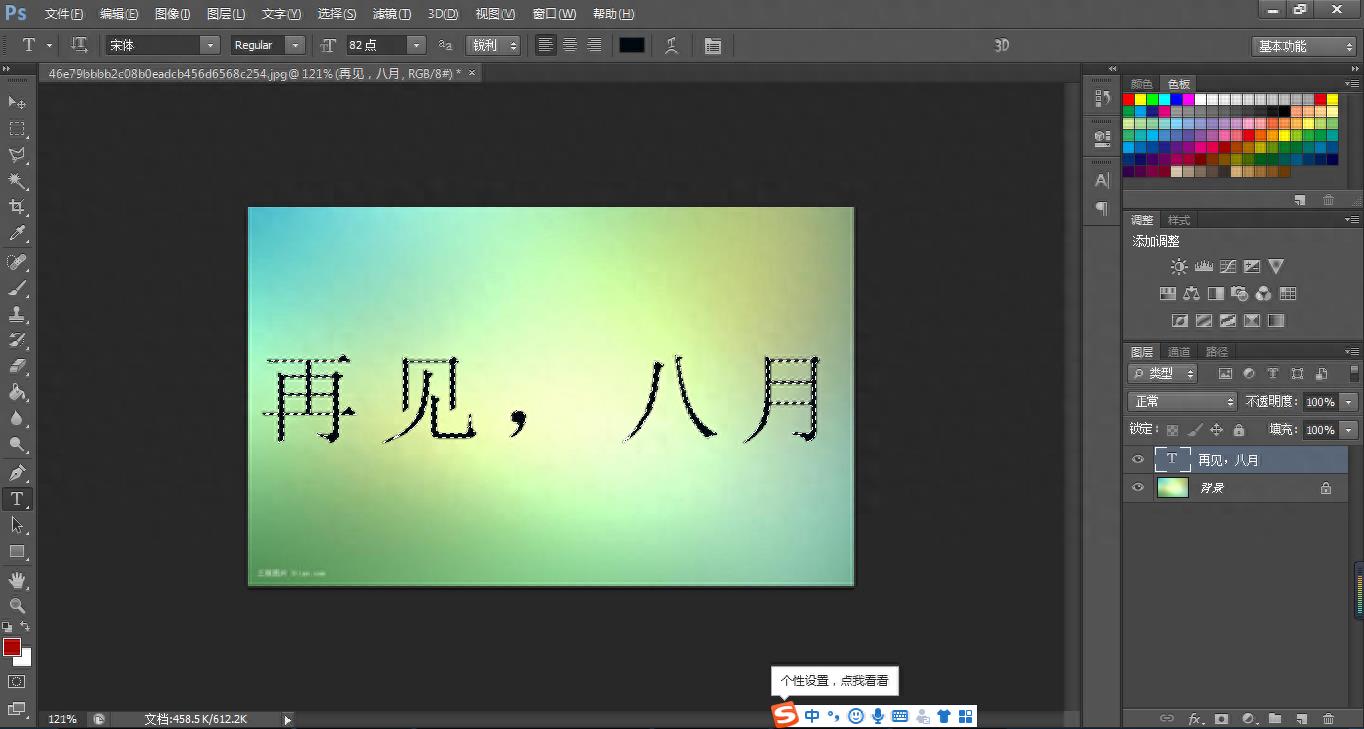The width and height of the screenshot is (1364, 729).
Task: Select the Move tool
Action: tap(17, 103)
